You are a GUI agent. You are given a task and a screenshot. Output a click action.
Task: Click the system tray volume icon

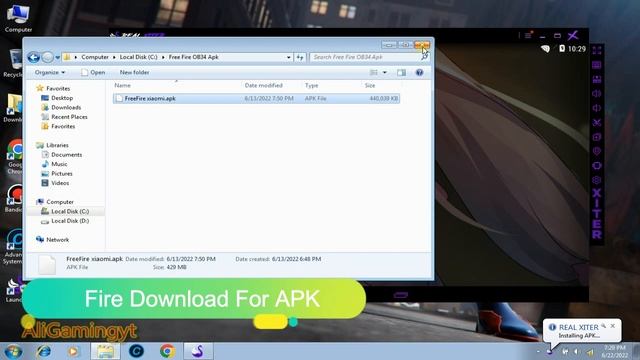point(576,351)
